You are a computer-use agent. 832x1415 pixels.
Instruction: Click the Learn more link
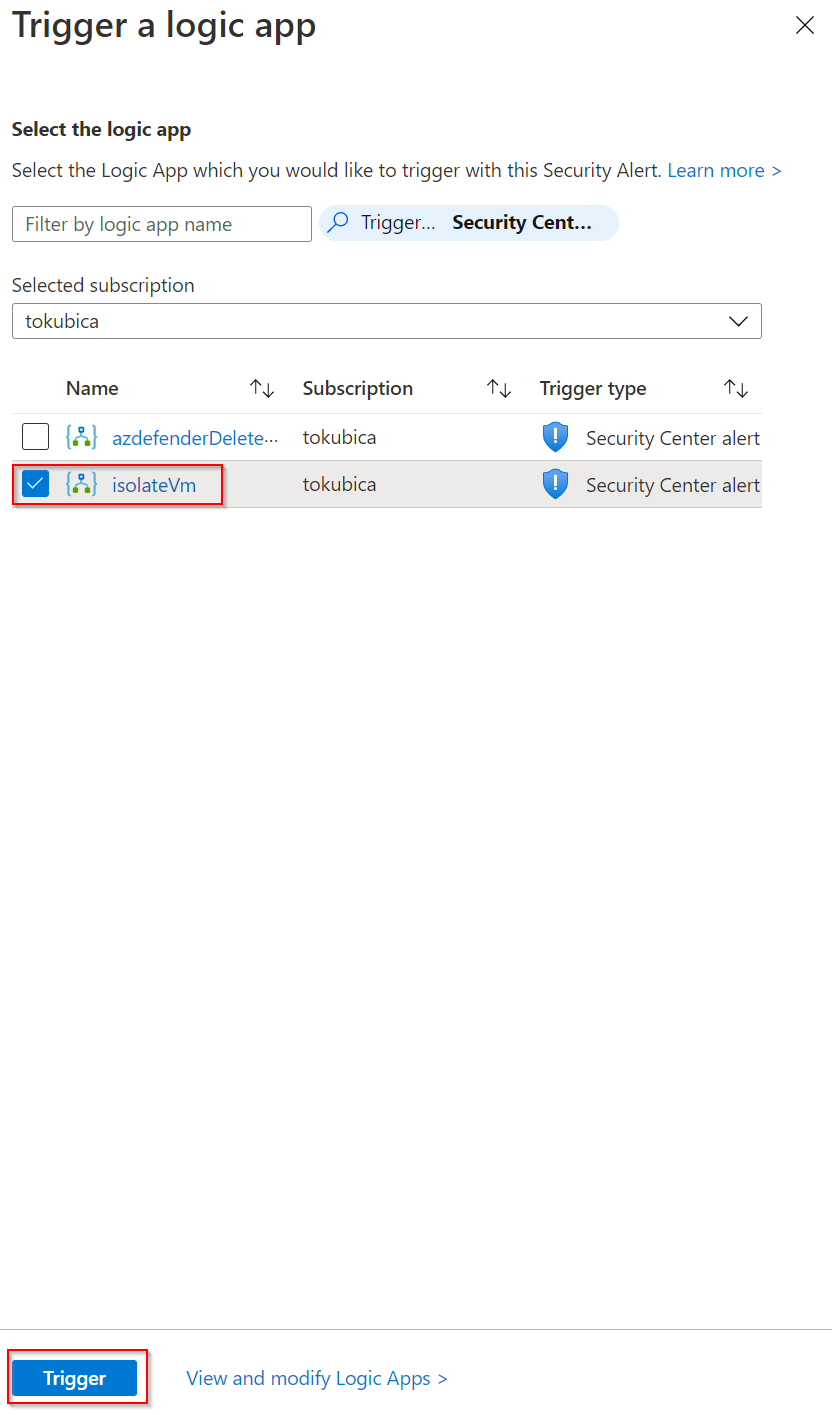click(x=724, y=171)
